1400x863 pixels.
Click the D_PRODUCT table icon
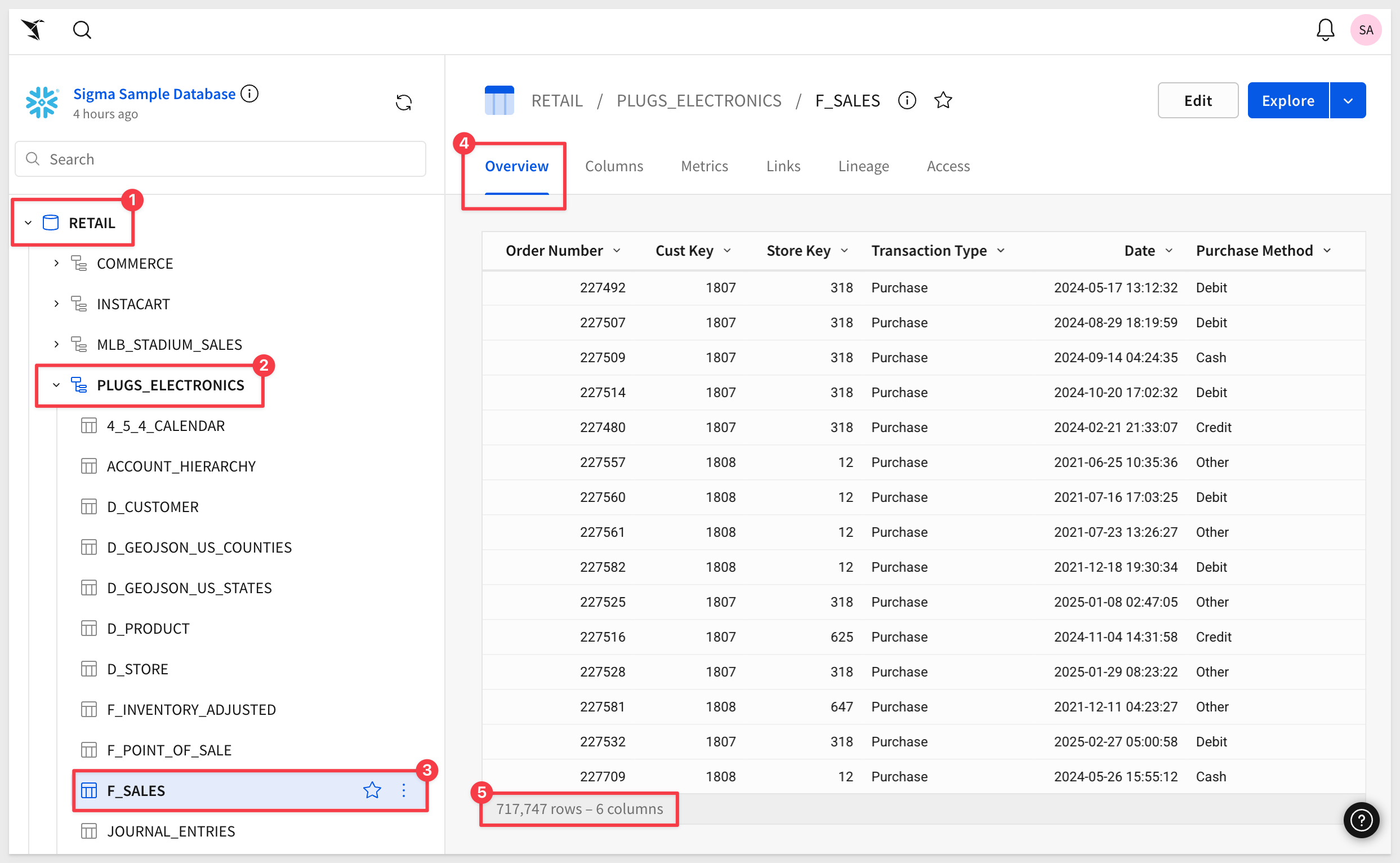coord(89,628)
